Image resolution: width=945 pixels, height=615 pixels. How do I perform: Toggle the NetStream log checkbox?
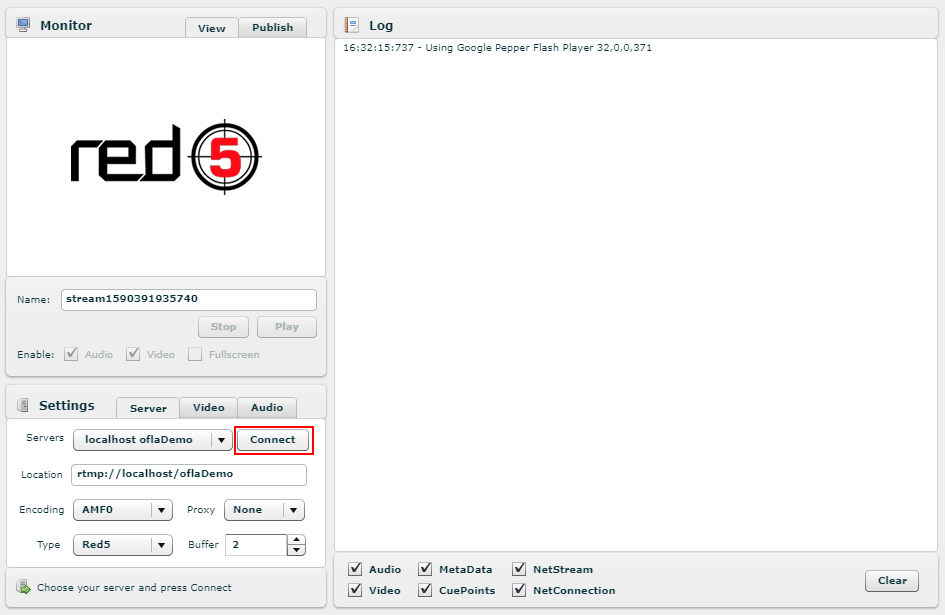(x=520, y=569)
